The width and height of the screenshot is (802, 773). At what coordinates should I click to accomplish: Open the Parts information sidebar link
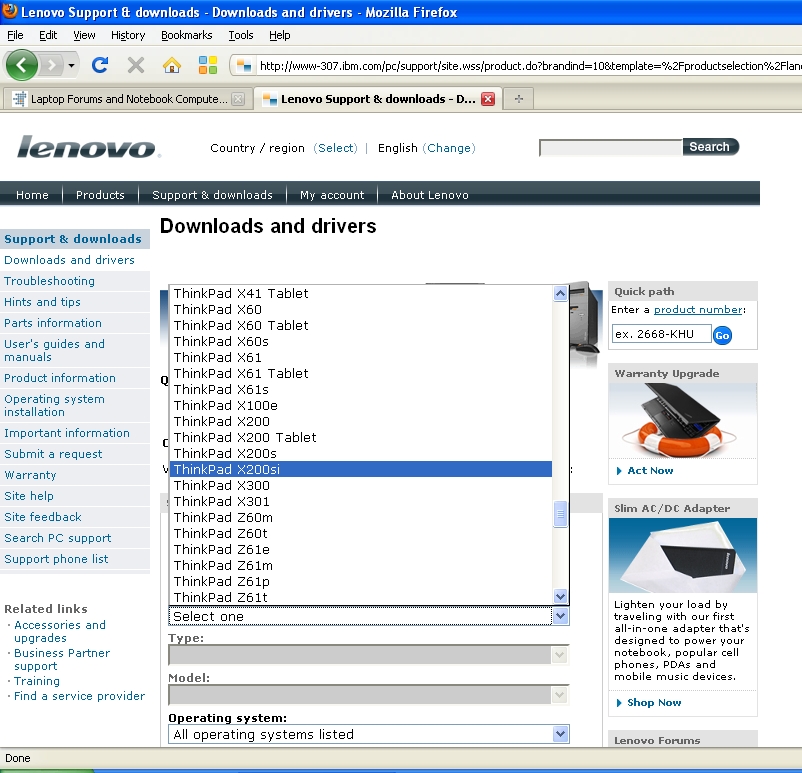(x=53, y=323)
